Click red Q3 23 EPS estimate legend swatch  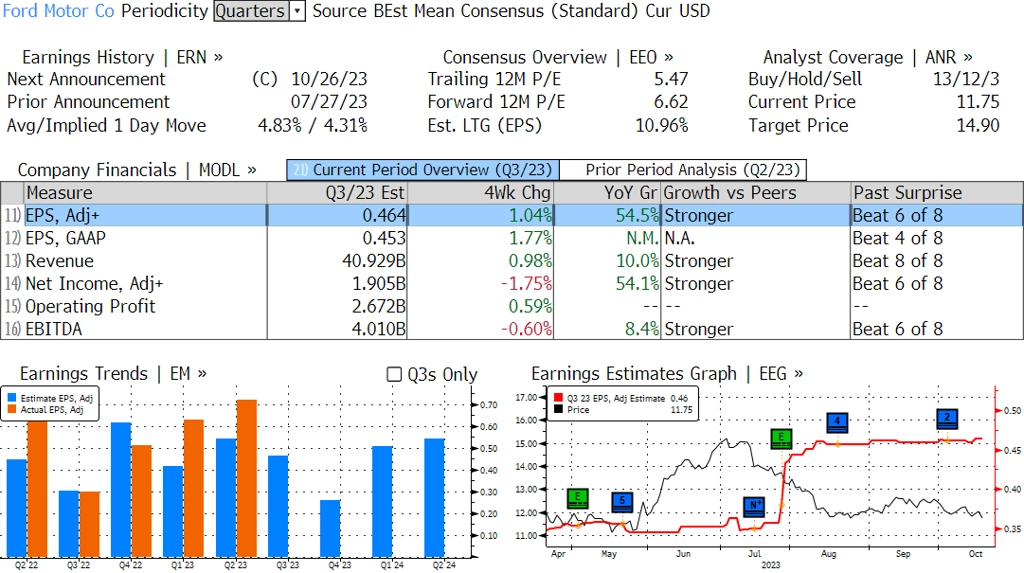(x=558, y=398)
